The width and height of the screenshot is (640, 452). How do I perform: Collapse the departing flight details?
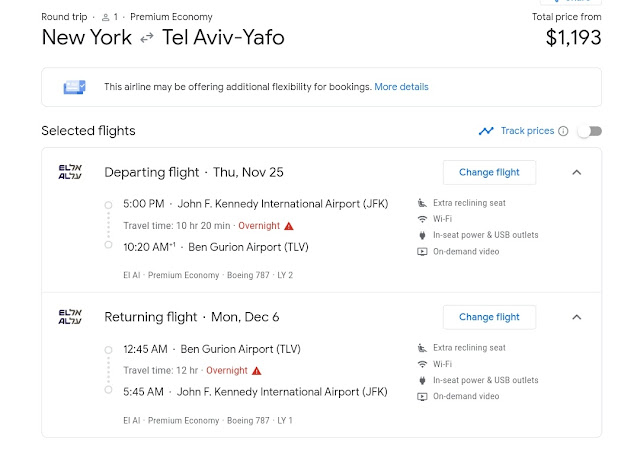(x=576, y=172)
